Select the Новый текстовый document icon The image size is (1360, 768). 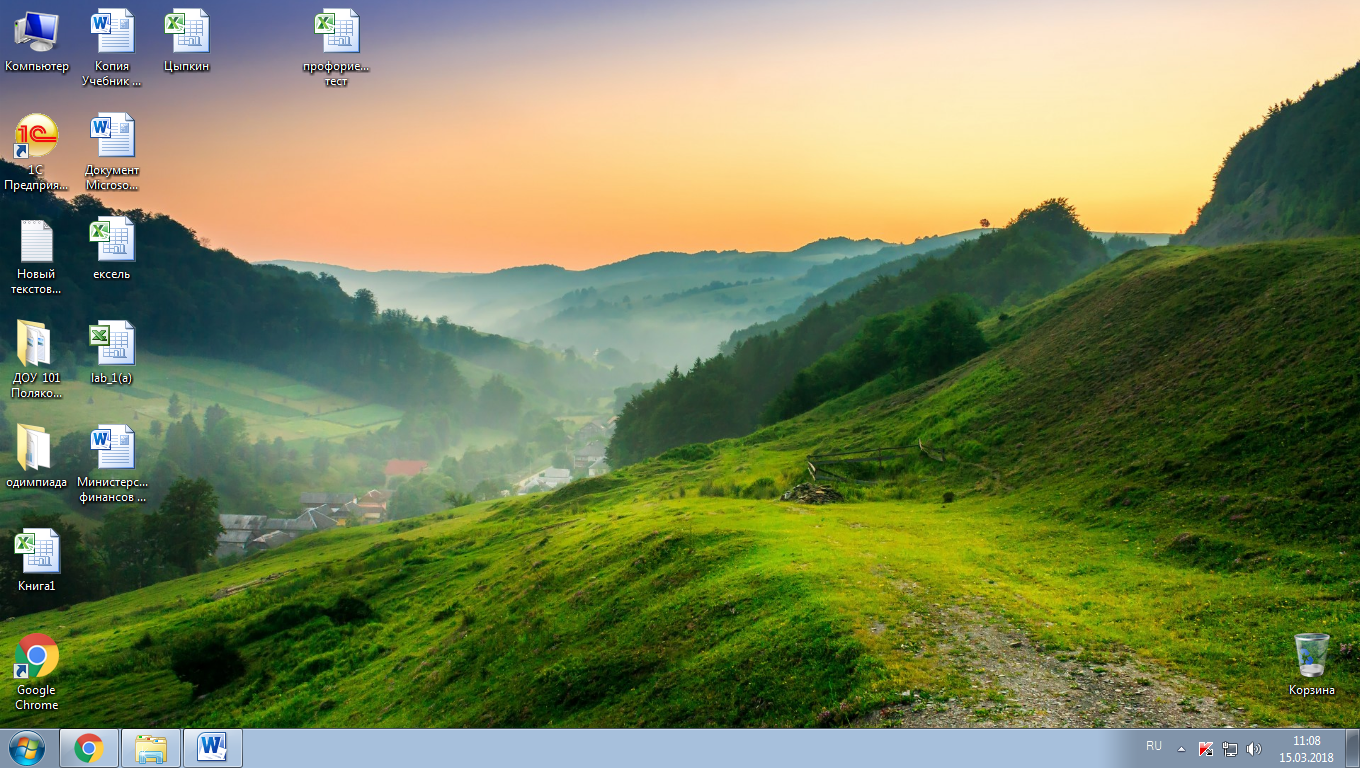(x=37, y=256)
